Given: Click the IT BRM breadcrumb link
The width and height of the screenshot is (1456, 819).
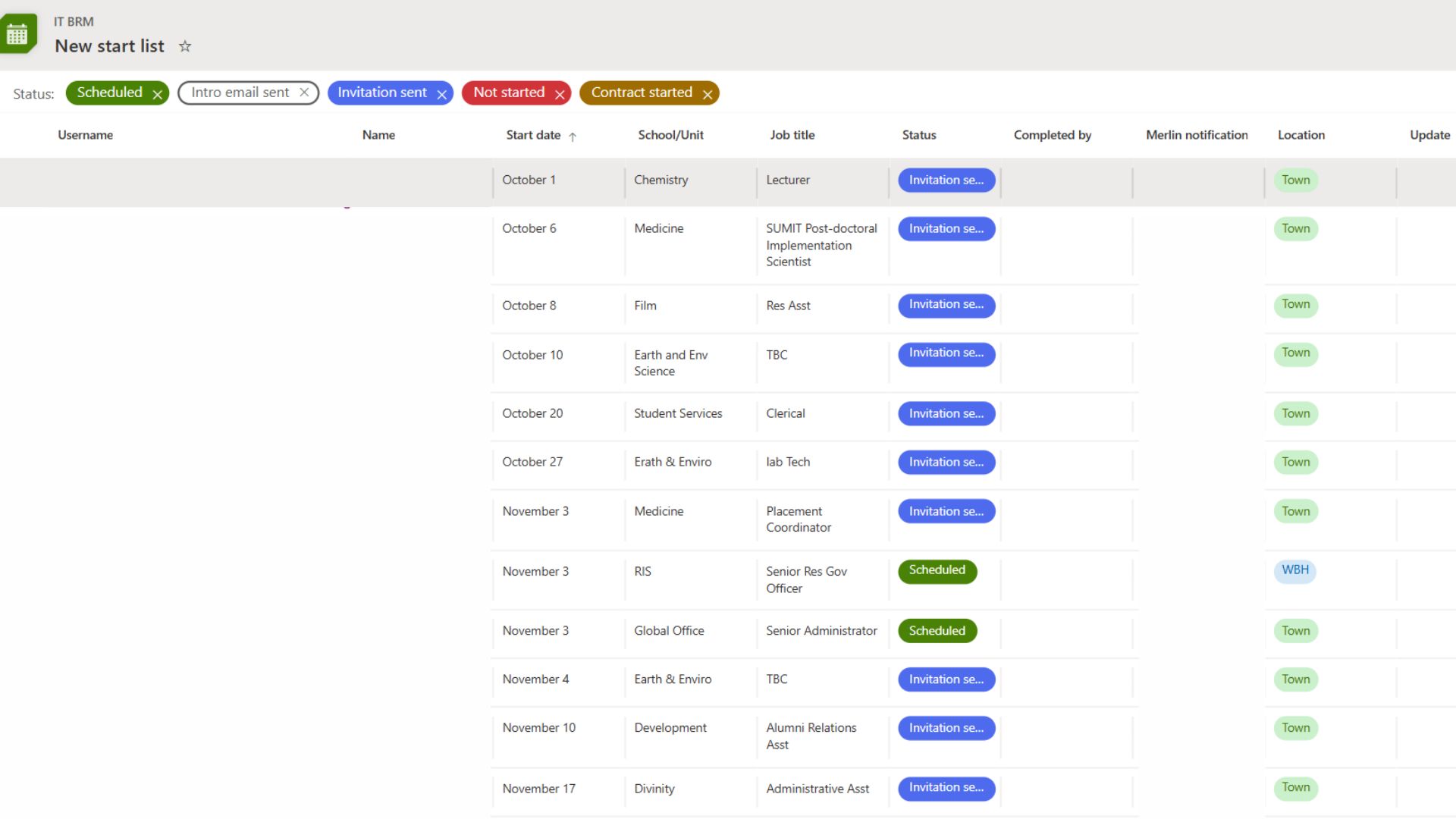Looking at the screenshot, I should pyautogui.click(x=74, y=21).
